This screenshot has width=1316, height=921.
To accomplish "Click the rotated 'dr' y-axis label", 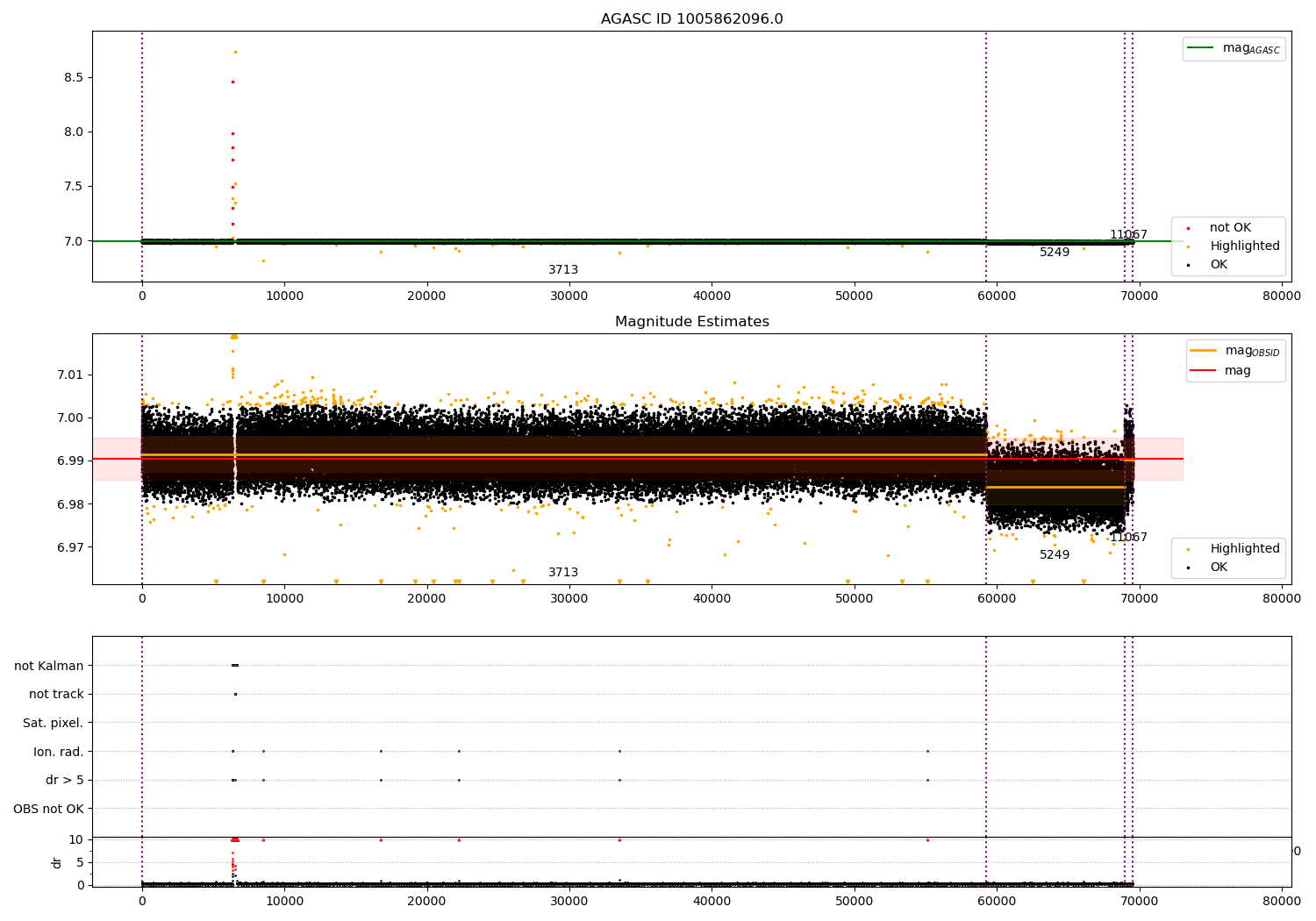I will (x=57, y=862).
